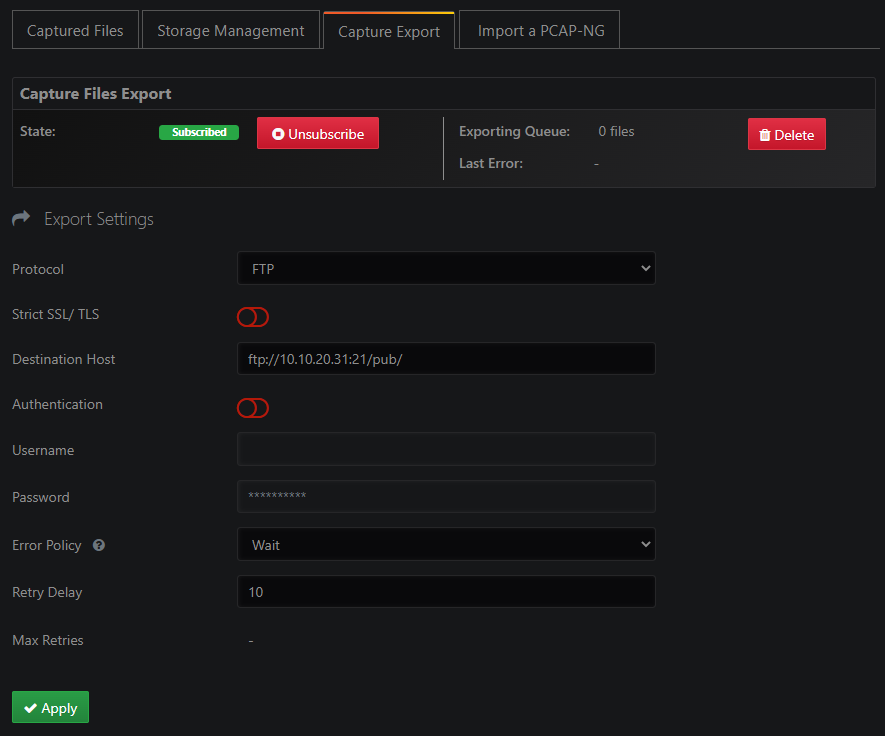This screenshot has height=736, width=885.
Task: Click the Retry Delay value field
Action: click(445, 591)
